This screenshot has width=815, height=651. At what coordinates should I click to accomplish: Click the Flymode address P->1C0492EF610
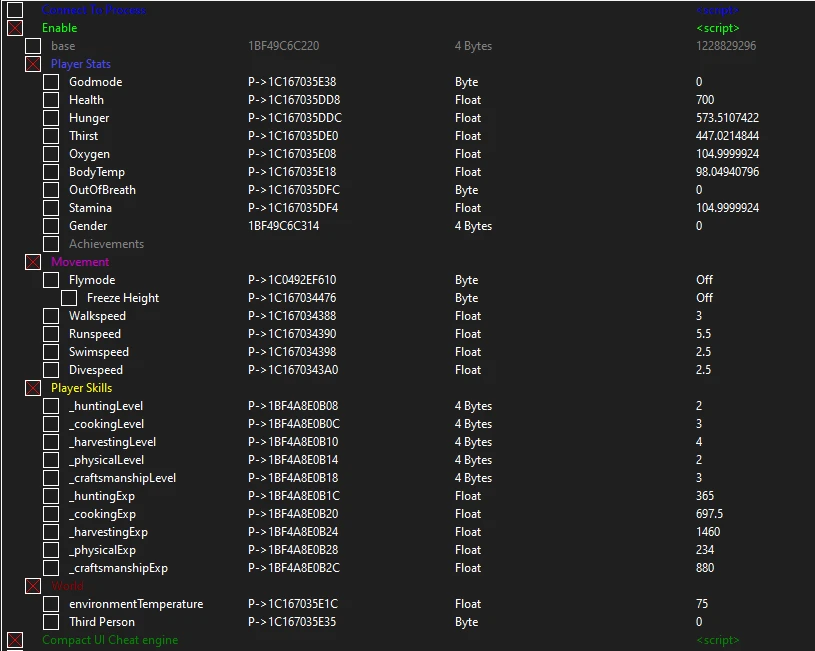click(292, 280)
